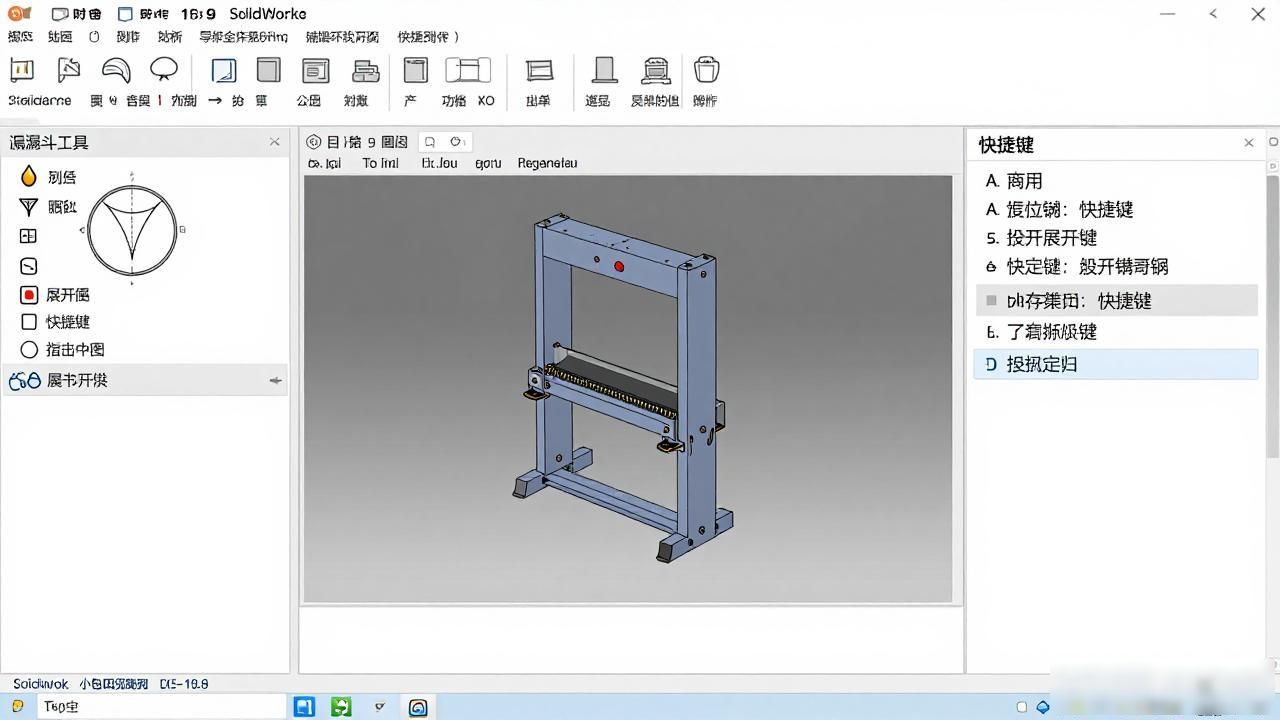Open the 公图 drawing sheet icon

point(316,71)
